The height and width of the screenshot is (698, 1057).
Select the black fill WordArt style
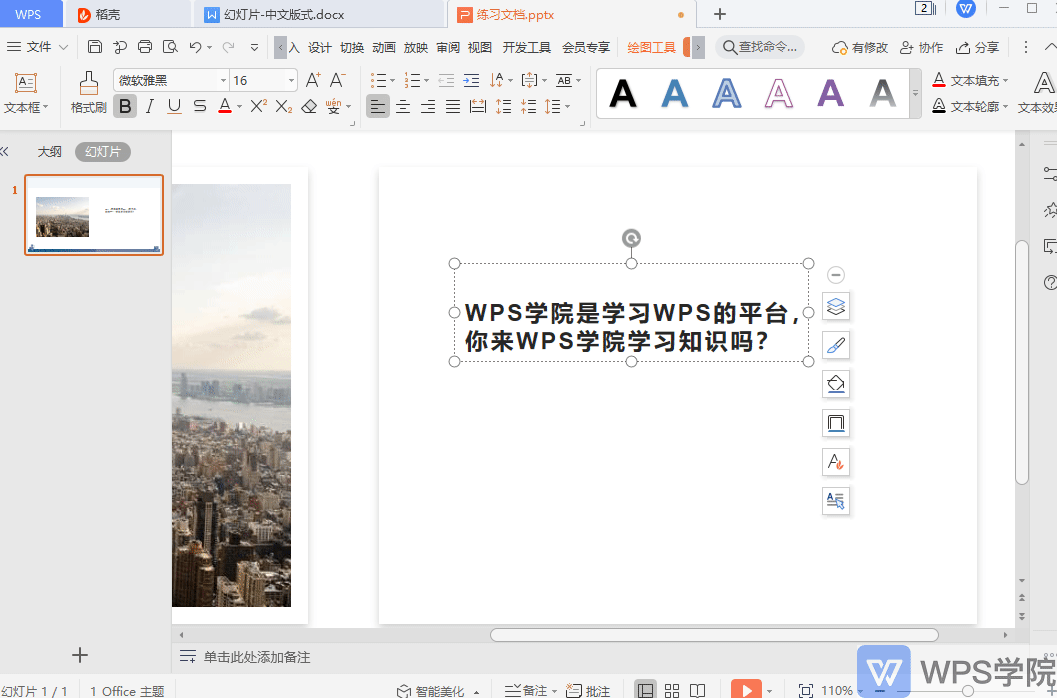[x=623, y=93]
